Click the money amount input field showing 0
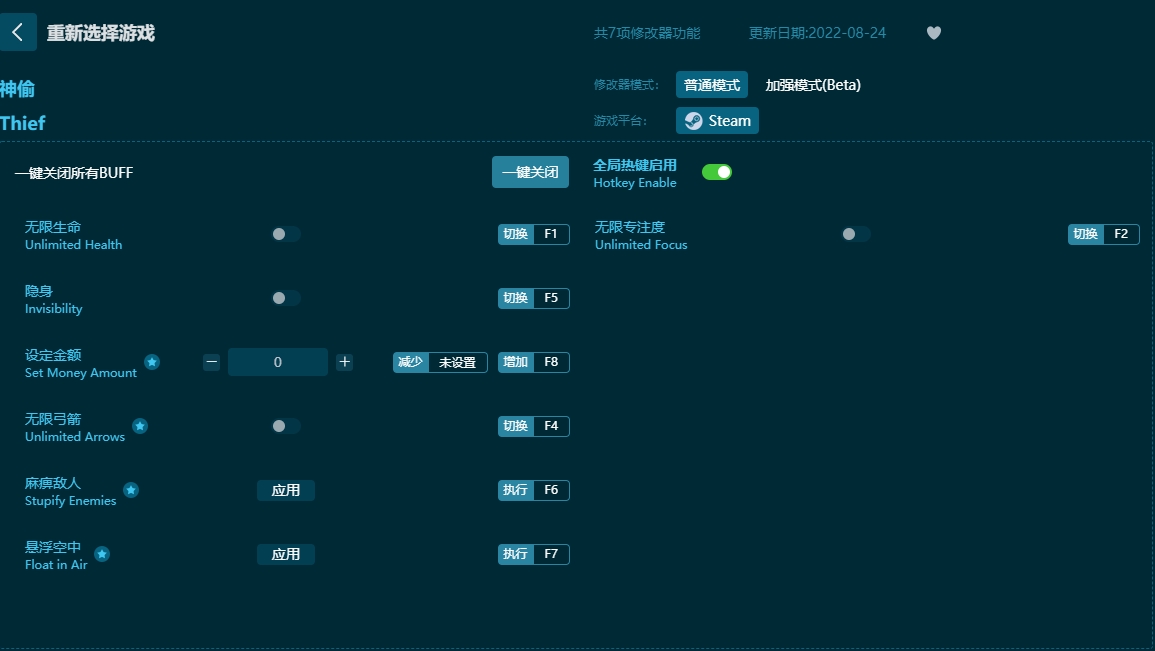 [278, 362]
